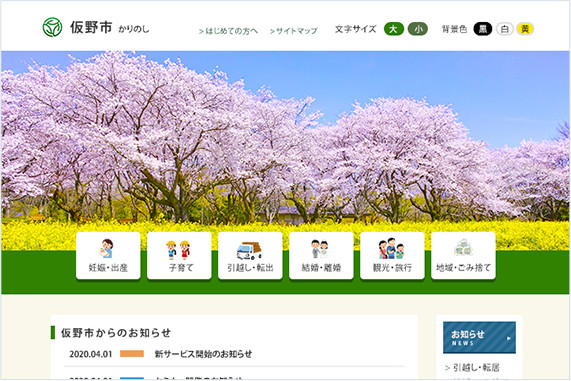
Task: Open the お知らせ NEWS banner
Action: coord(479,337)
